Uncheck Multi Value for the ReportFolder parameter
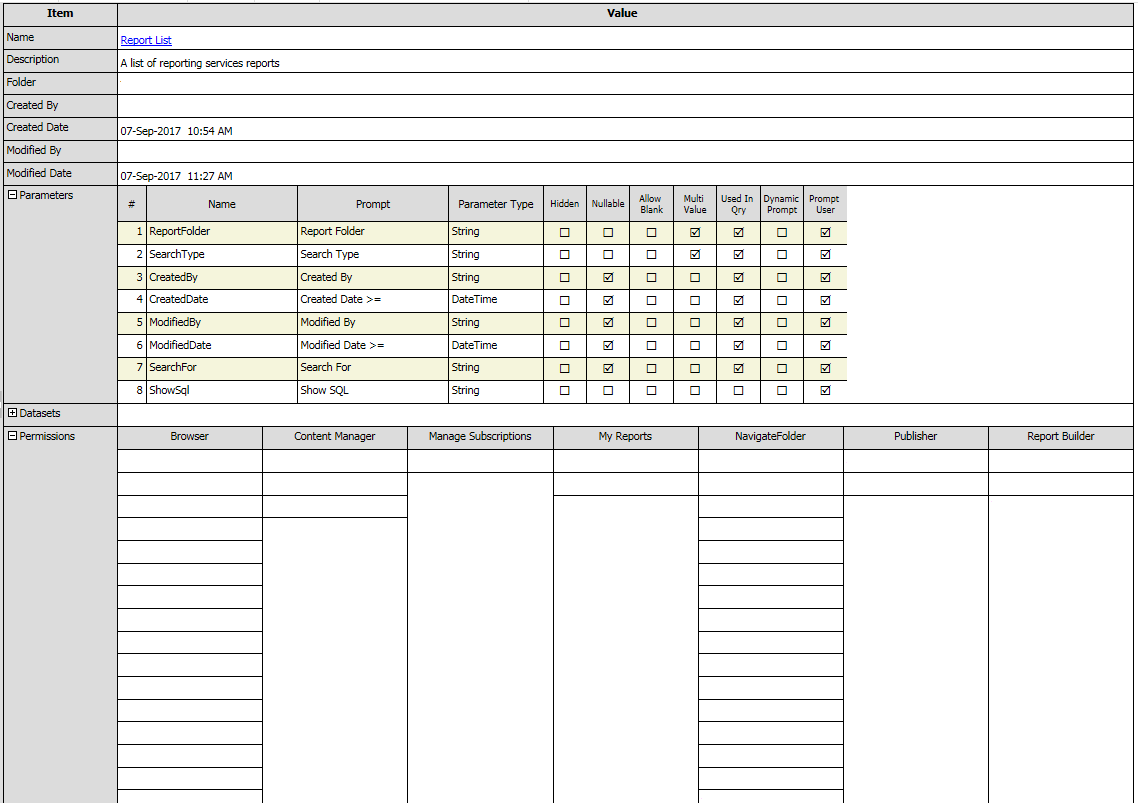The height and width of the screenshot is (803, 1138). (694, 231)
